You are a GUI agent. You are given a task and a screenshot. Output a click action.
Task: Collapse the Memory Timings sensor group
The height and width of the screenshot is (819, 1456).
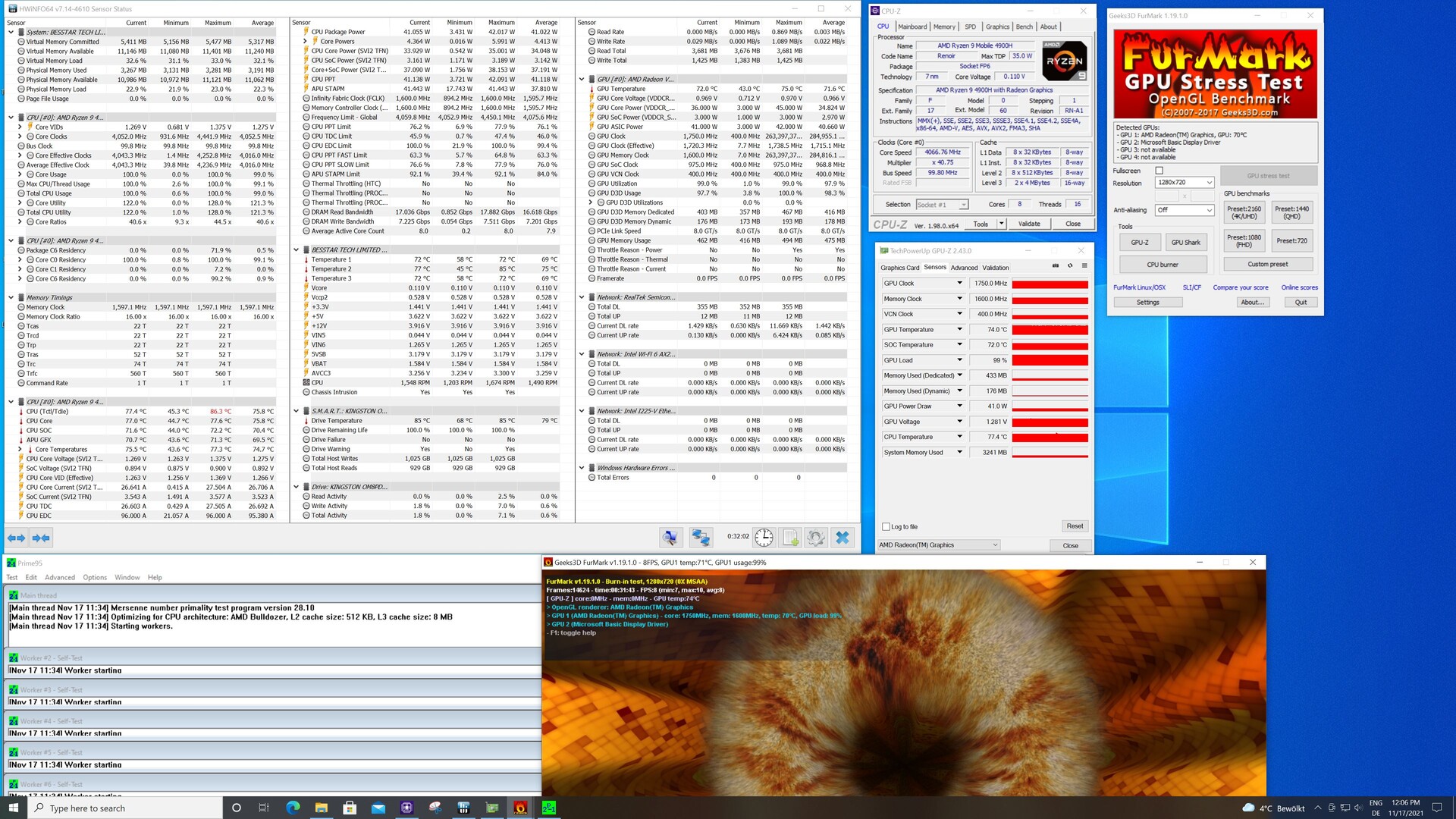[x=11, y=297]
